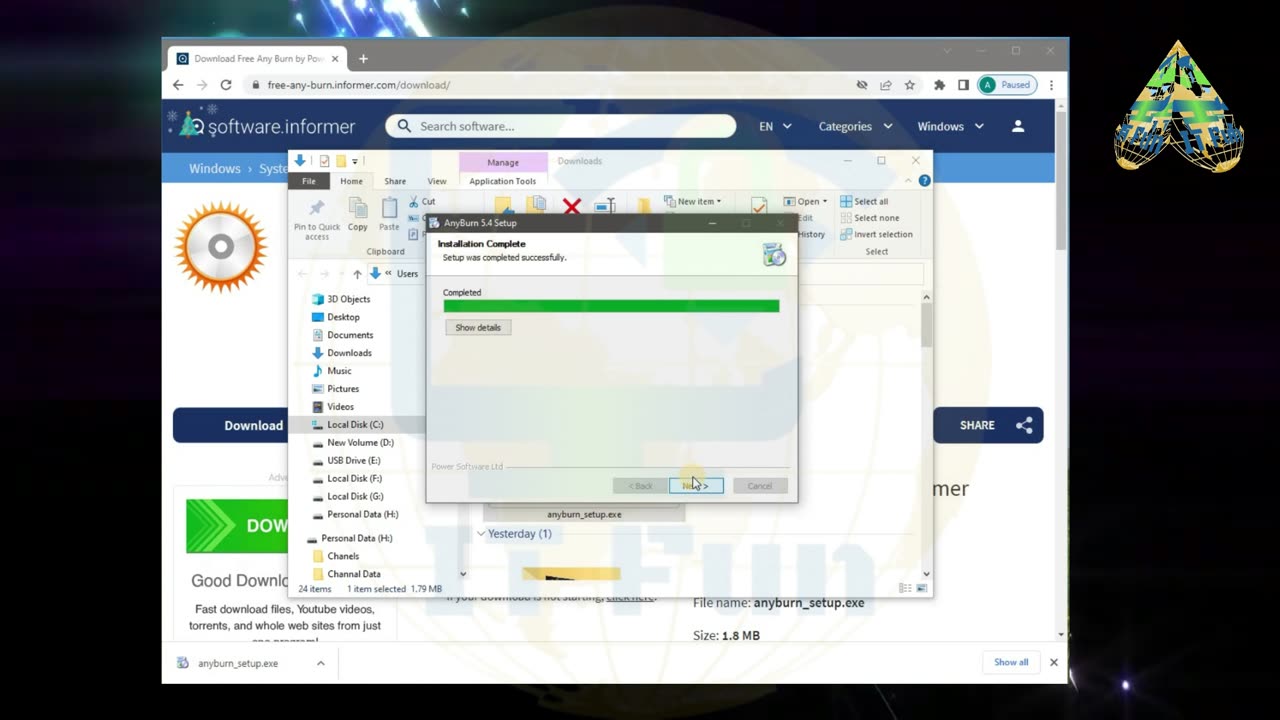Toggle the Chrome side panel icon
1280x720 pixels.
(x=963, y=85)
